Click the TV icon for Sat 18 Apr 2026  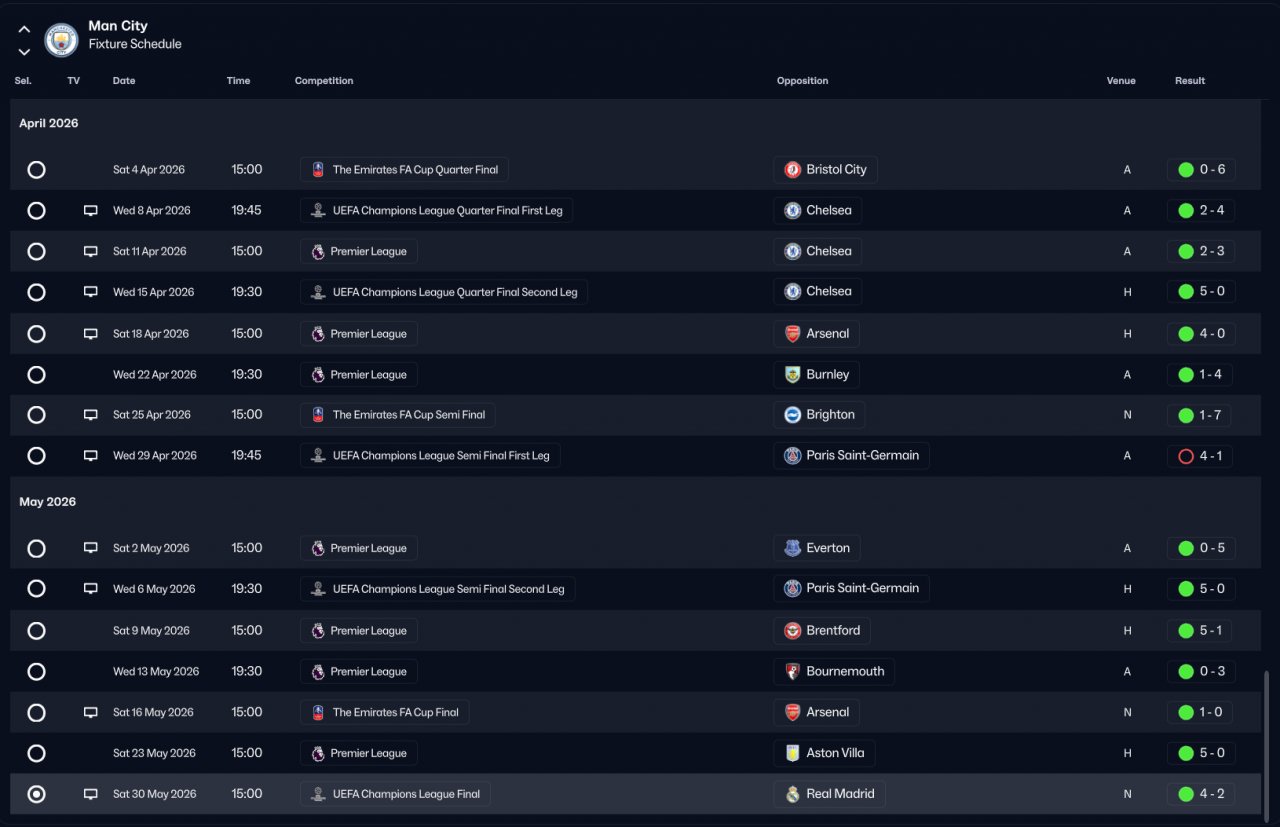pyautogui.click(x=91, y=334)
